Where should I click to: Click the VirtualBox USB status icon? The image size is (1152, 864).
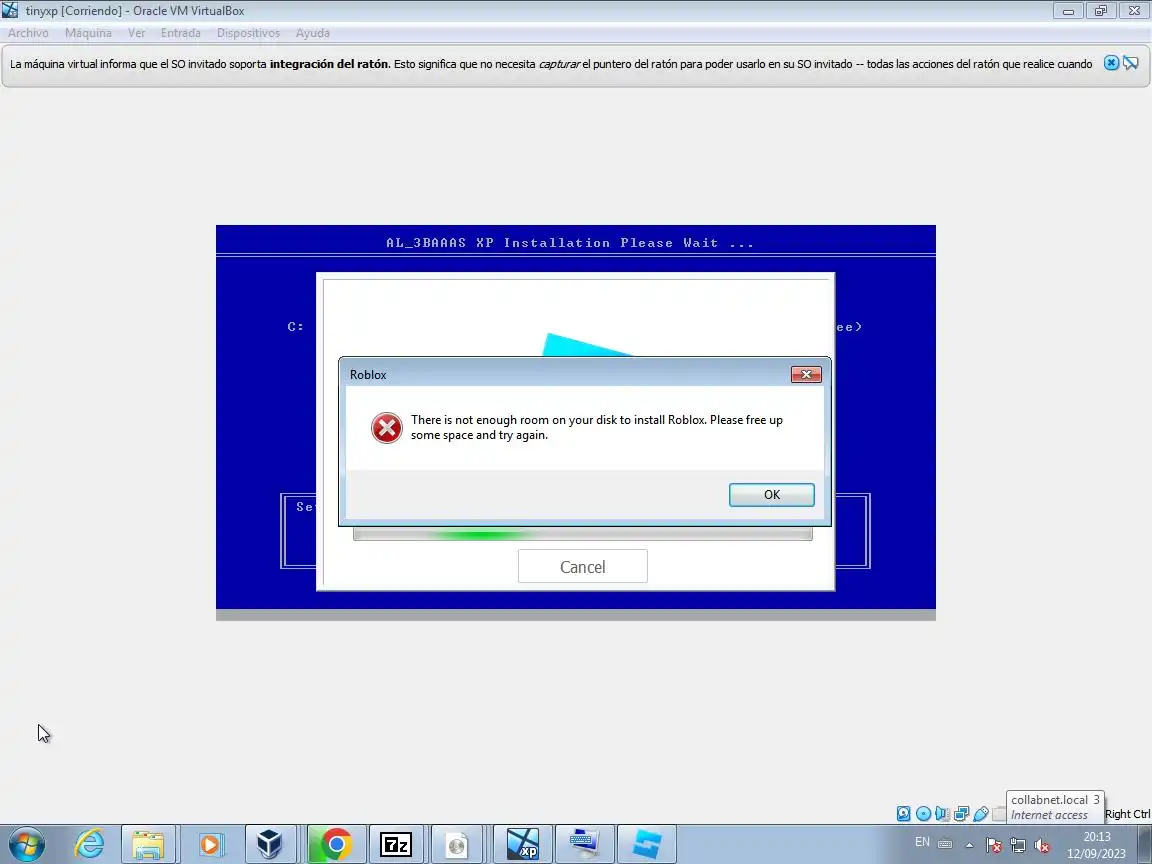981,813
